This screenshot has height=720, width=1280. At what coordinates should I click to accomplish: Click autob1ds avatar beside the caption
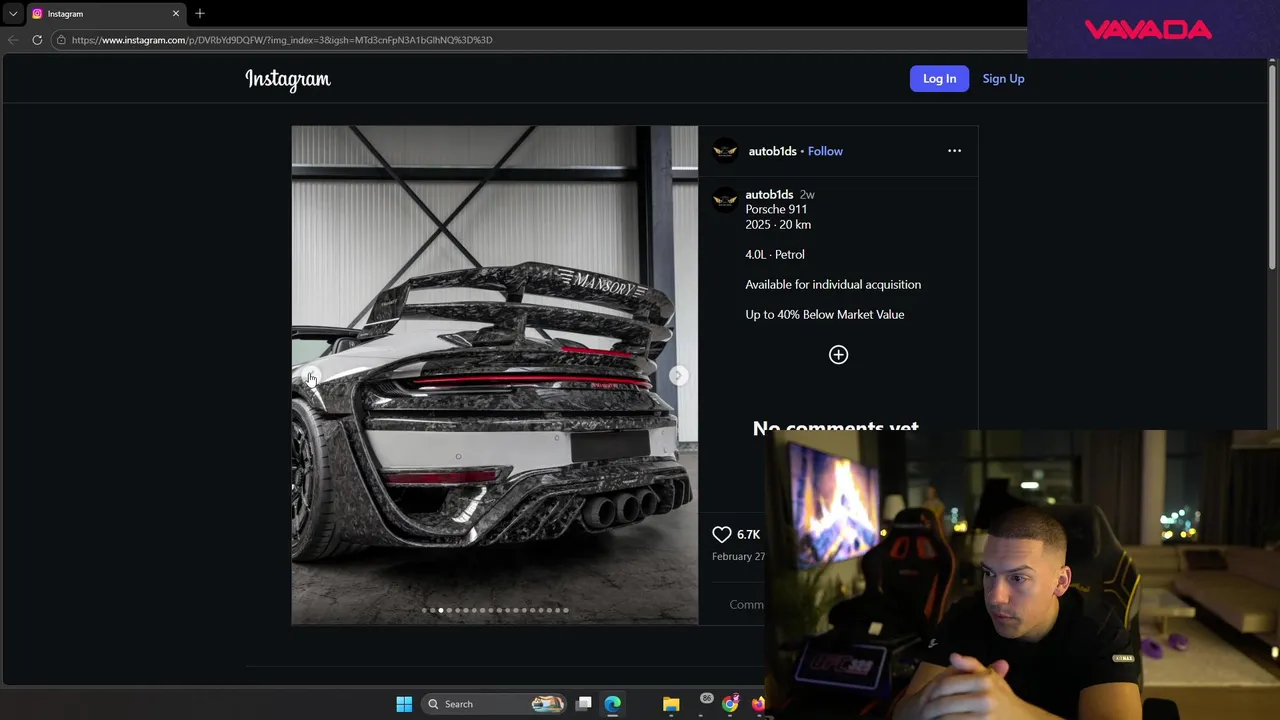(725, 200)
